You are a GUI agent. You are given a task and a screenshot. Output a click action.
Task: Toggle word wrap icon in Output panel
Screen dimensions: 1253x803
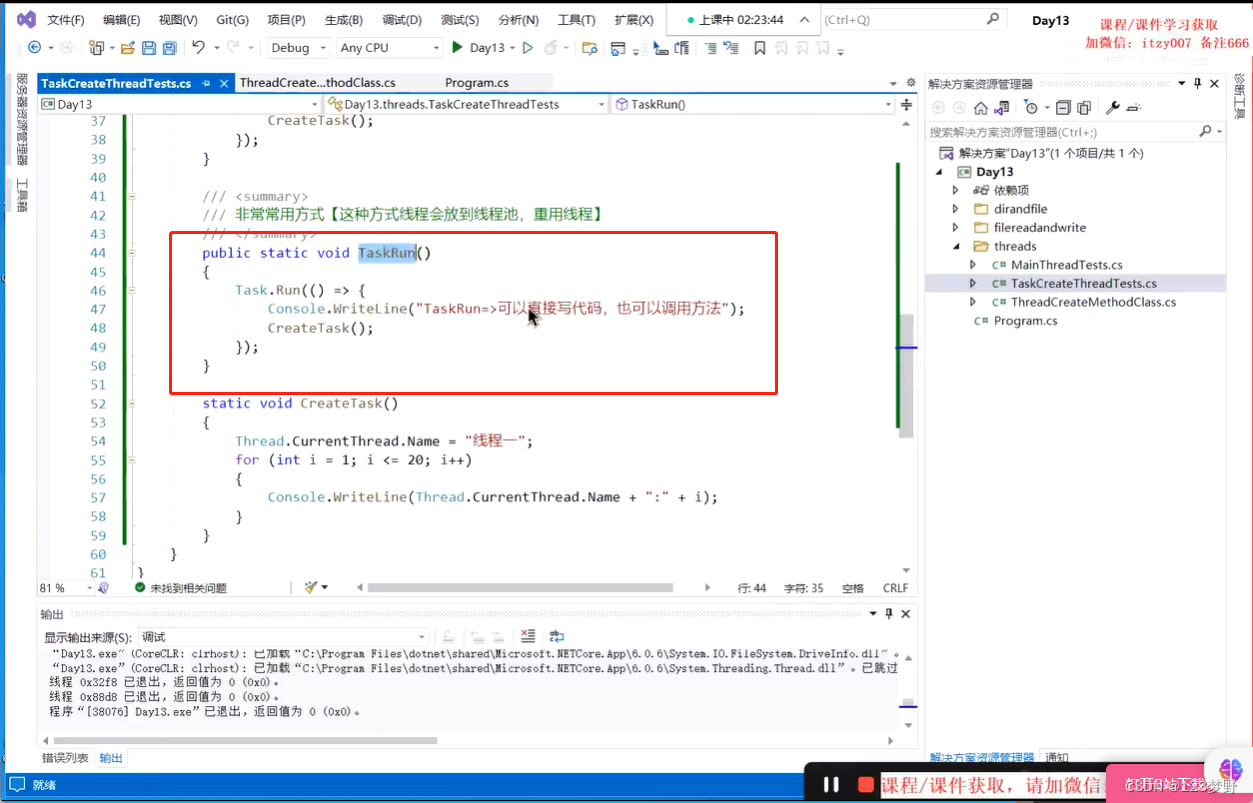pos(557,636)
